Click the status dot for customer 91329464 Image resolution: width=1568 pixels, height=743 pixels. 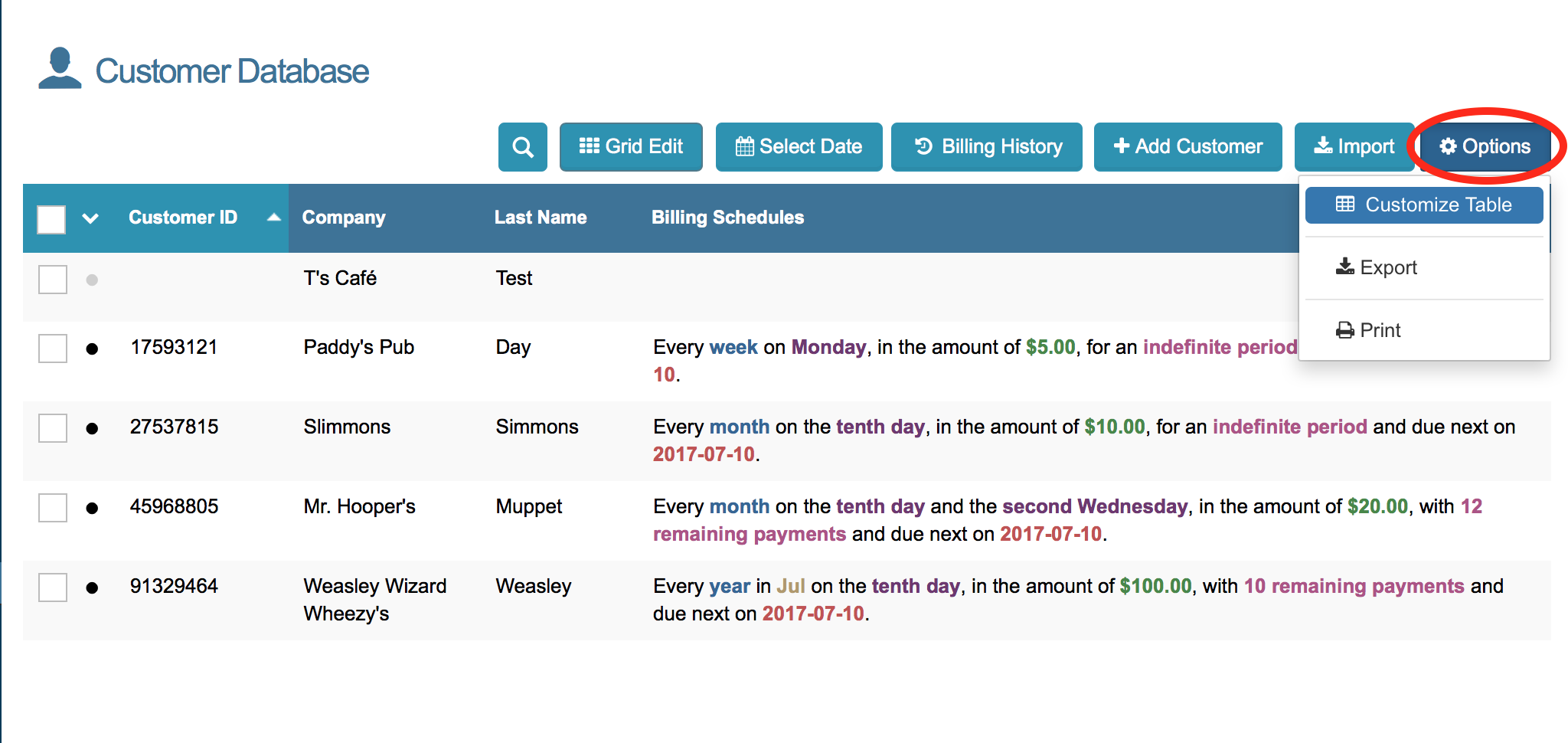coord(92,588)
